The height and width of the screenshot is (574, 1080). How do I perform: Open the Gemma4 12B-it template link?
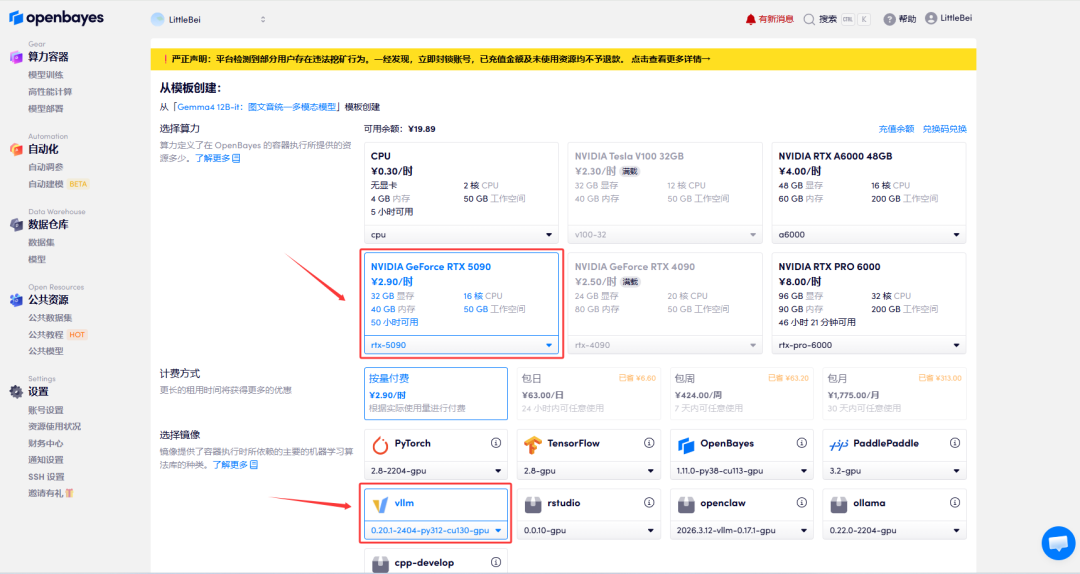tap(257, 107)
